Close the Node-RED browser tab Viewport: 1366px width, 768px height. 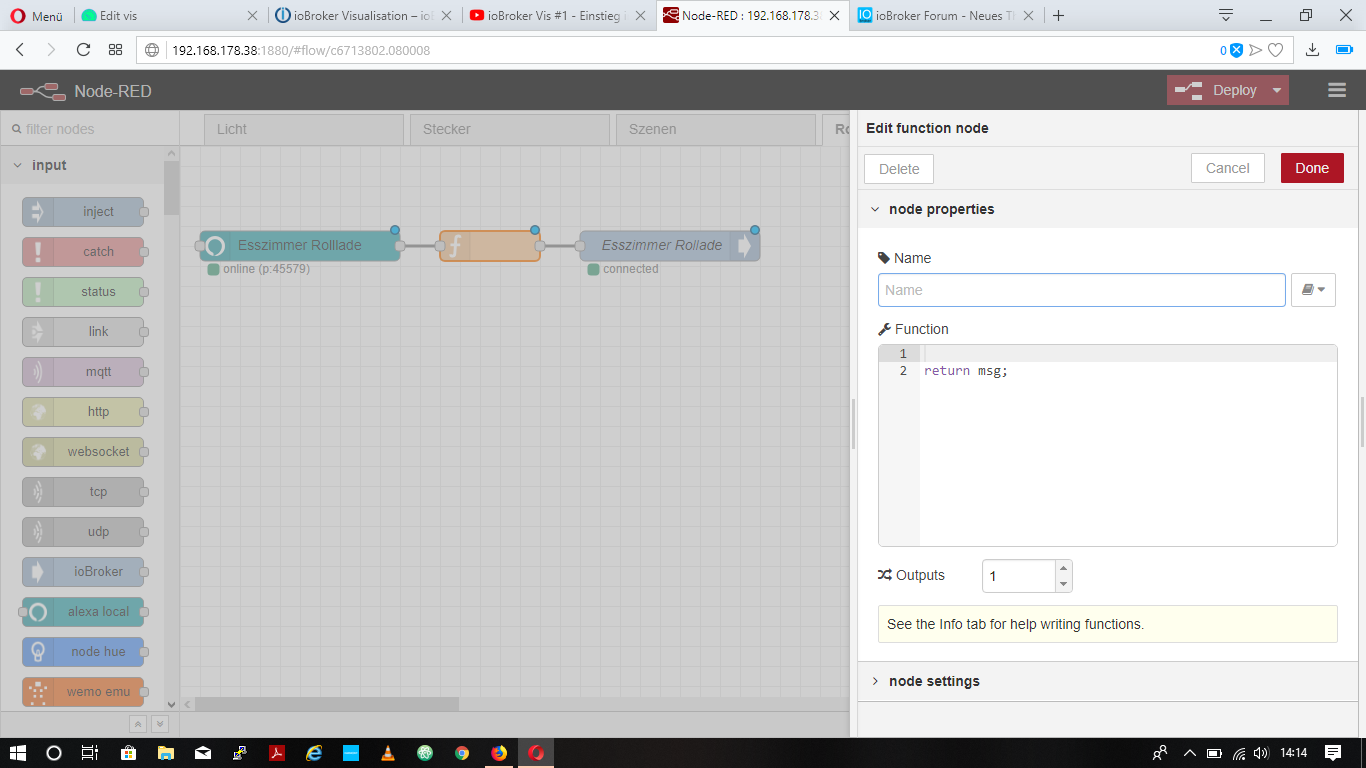coord(835,15)
